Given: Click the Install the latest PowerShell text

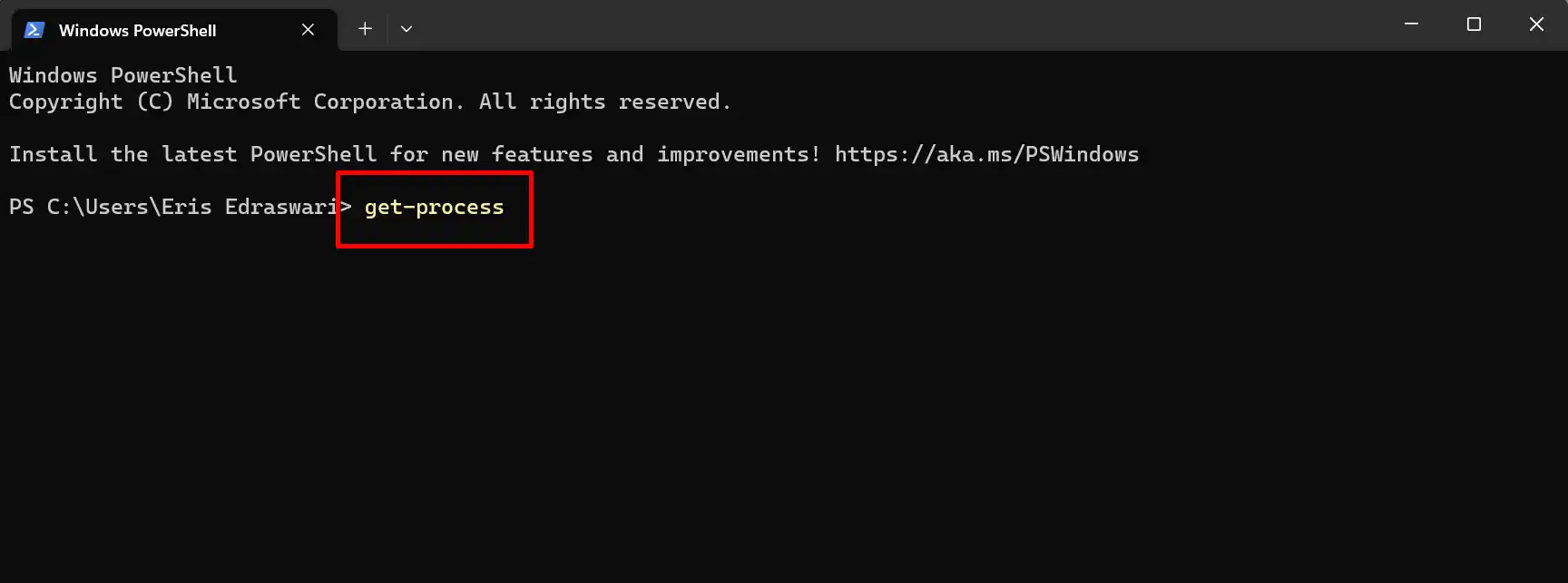Looking at the screenshot, I should point(192,155).
